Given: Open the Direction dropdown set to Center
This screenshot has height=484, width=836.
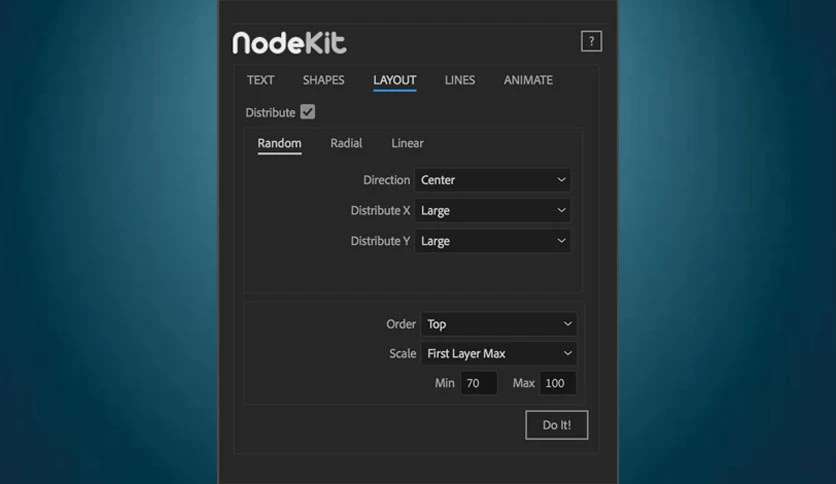Looking at the screenshot, I should [x=493, y=180].
